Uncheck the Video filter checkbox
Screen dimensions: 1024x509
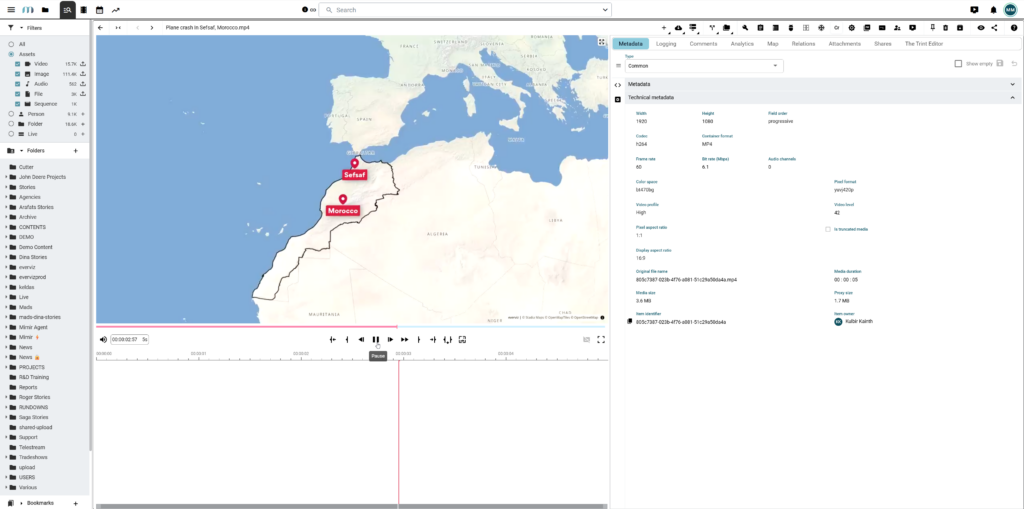(x=18, y=64)
